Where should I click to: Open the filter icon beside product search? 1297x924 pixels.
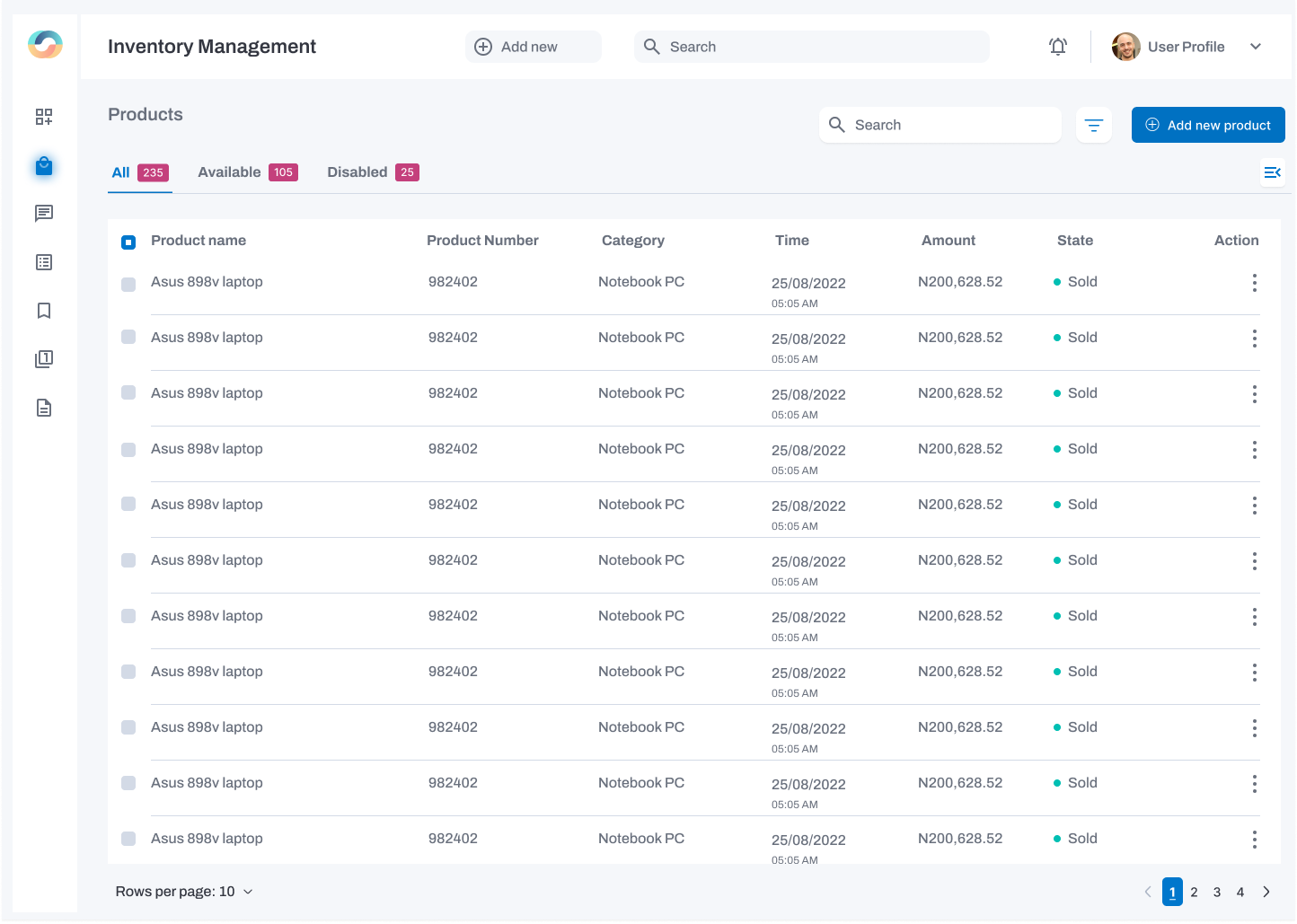pos(1093,125)
